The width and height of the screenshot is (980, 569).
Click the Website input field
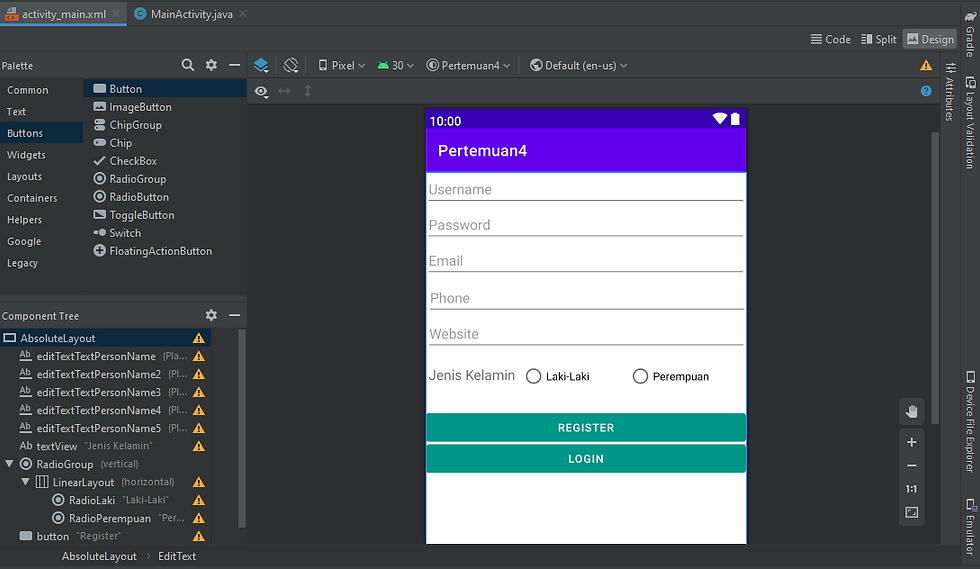[x=586, y=334]
